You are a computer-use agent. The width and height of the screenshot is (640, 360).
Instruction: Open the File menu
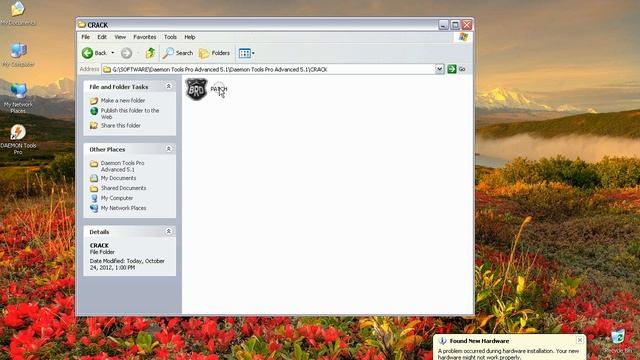pos(86,37)
